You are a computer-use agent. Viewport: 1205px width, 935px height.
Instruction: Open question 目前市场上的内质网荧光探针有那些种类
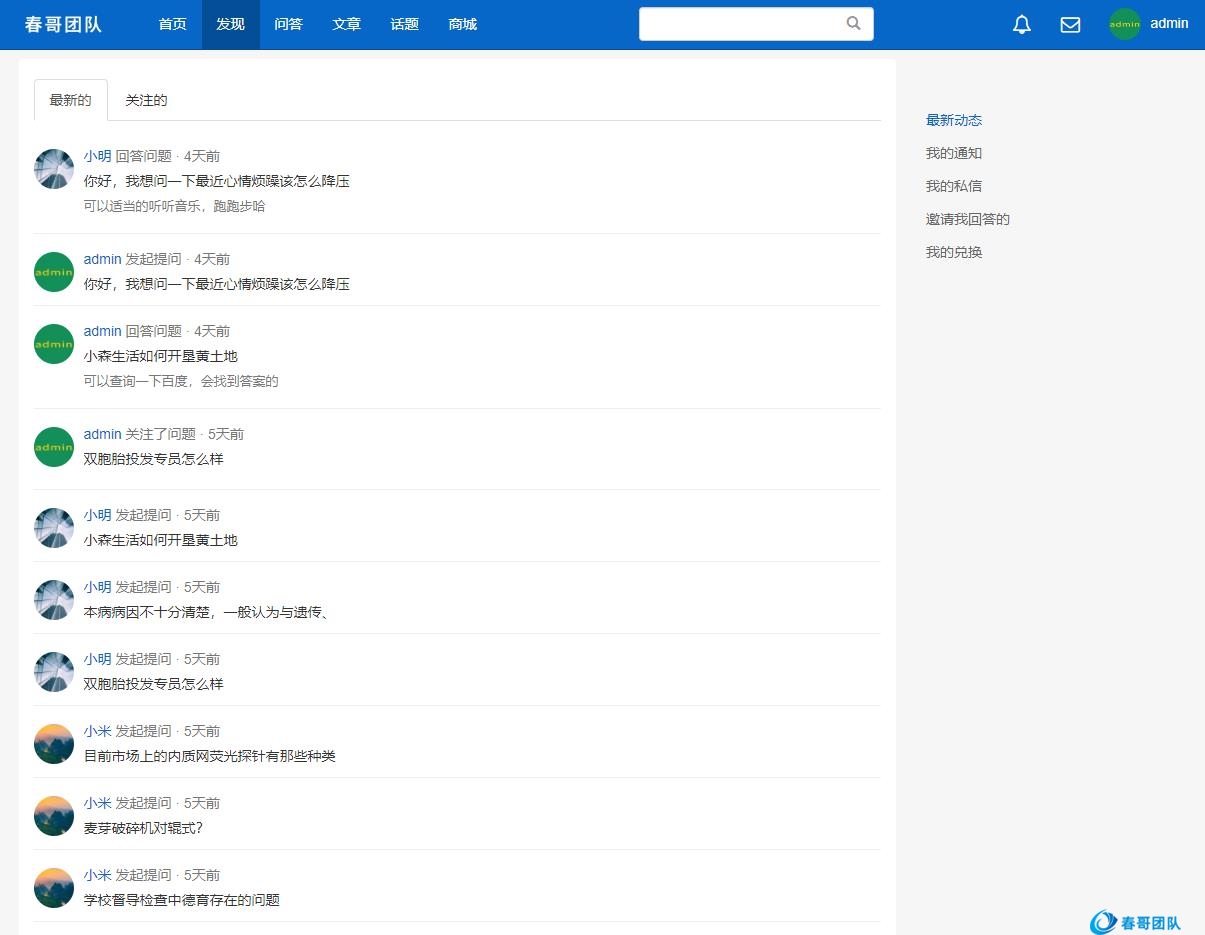pyautogui.click(x=209, y=756)
